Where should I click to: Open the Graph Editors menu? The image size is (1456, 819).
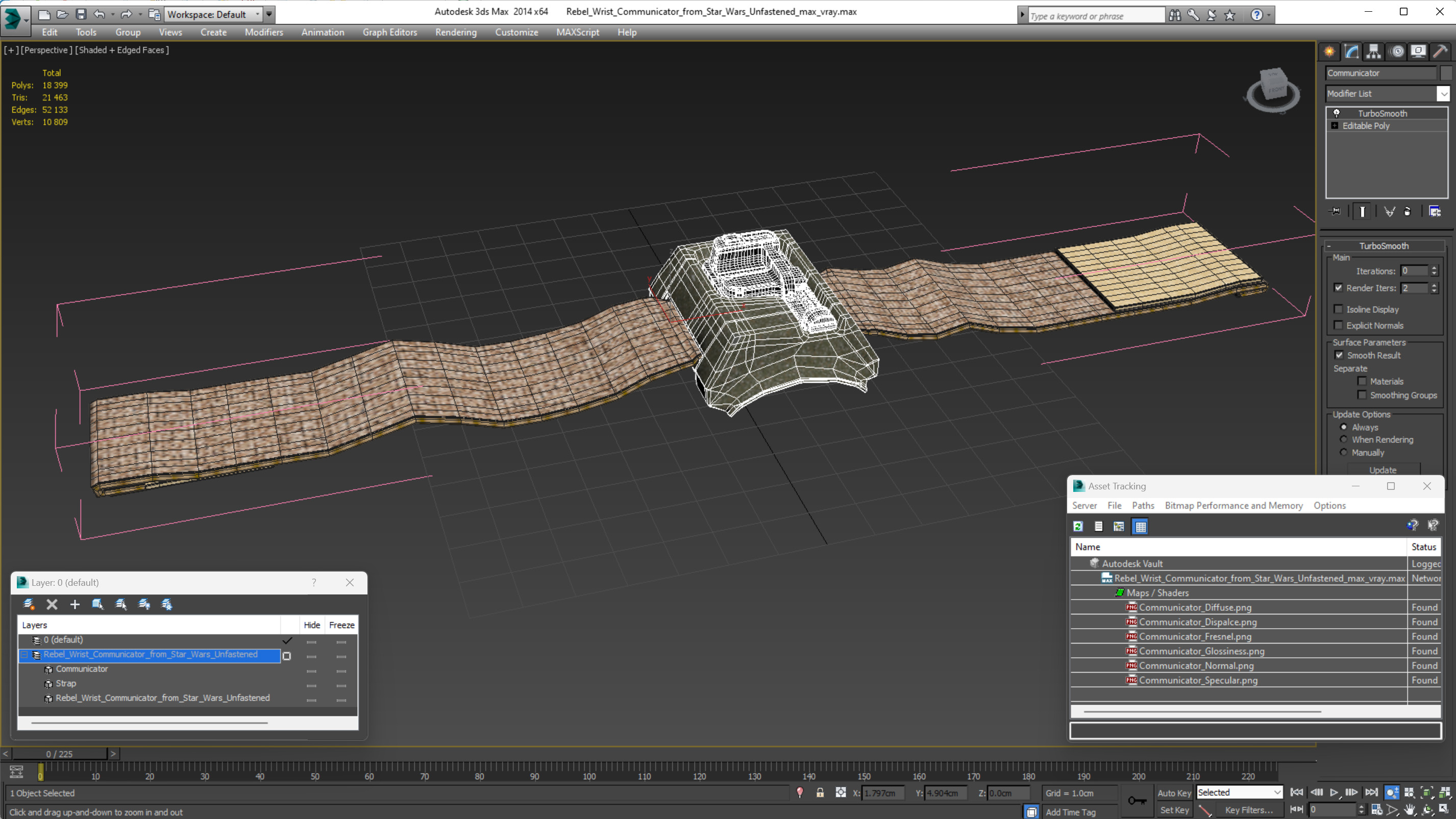pos(389,32)
